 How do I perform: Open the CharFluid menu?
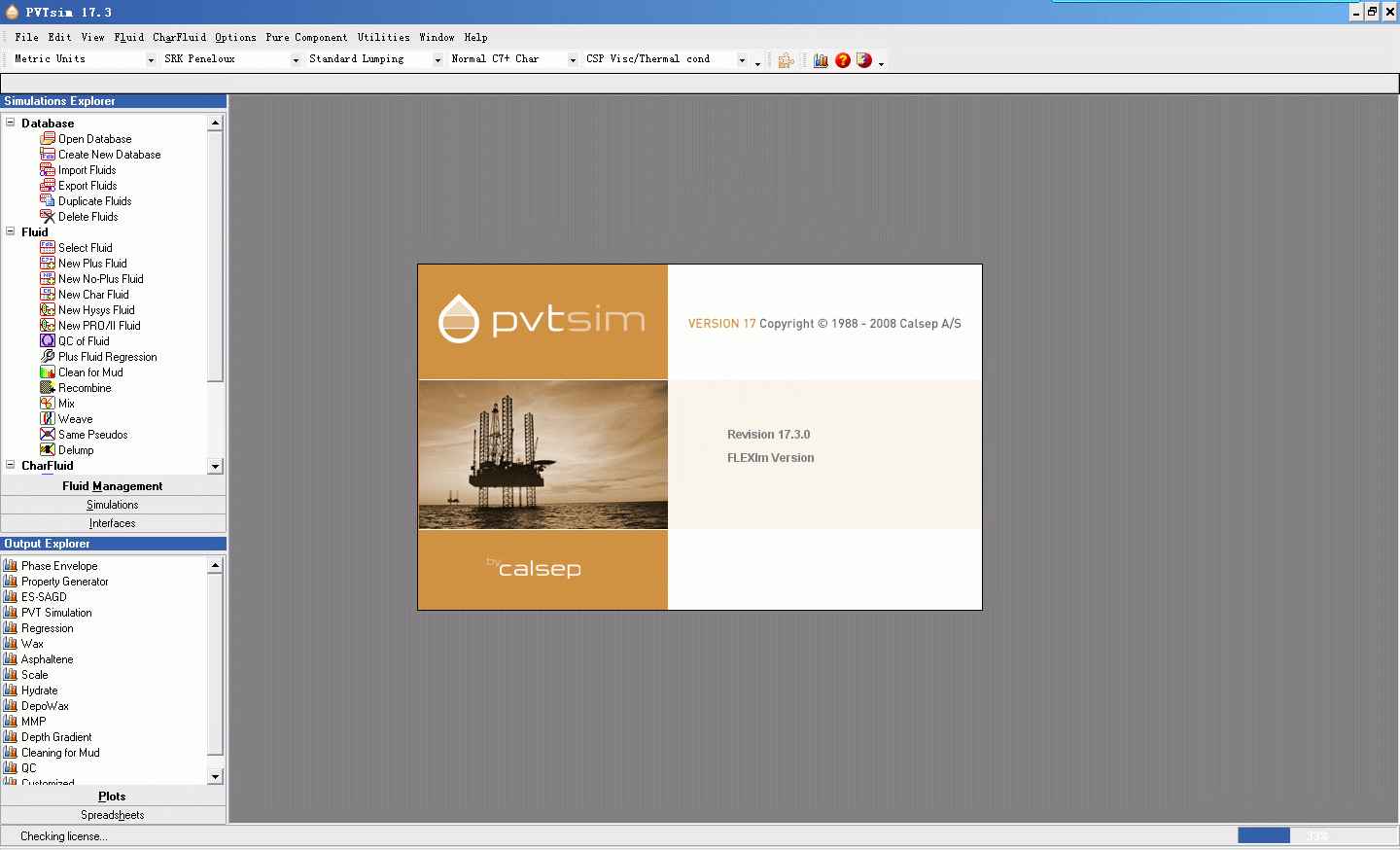[x=180, y=38]
